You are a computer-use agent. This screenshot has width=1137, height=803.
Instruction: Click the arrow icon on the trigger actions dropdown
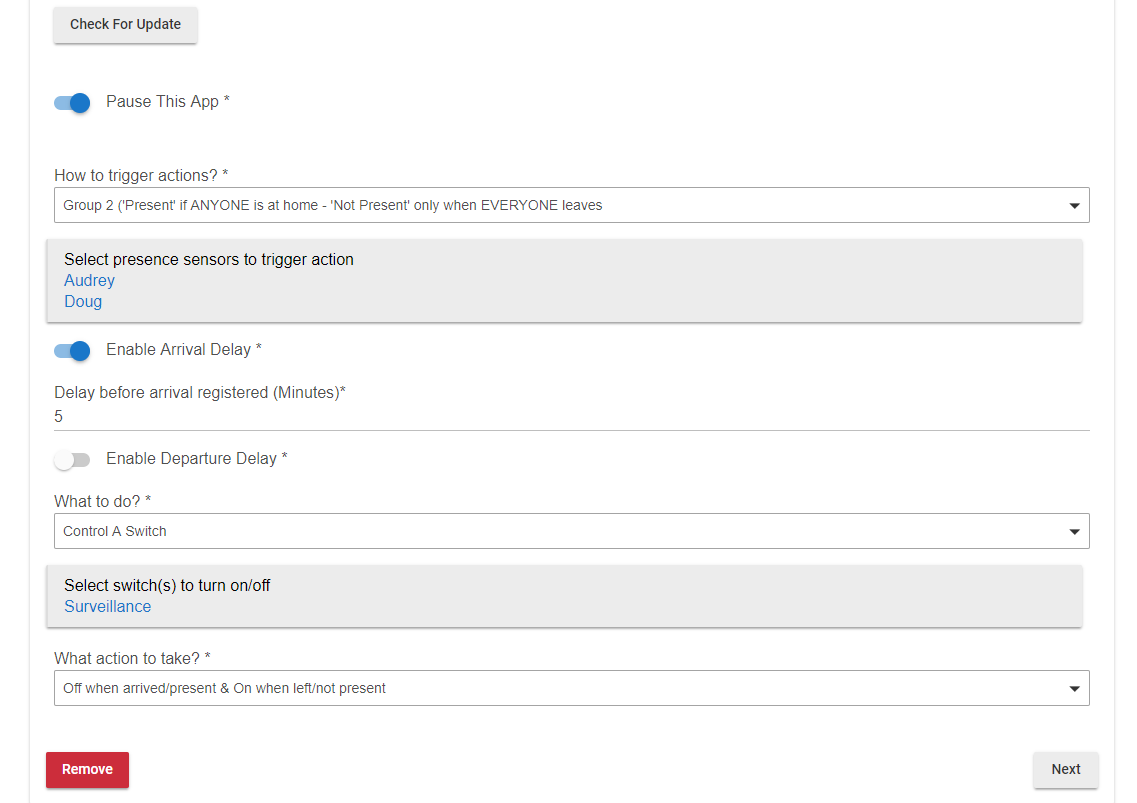[x=1074, y=206]
